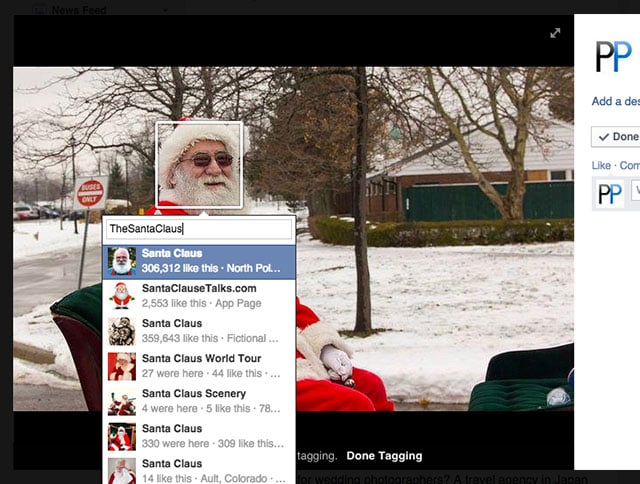640x484 pixels.
Task: Select Santa Claus with 359,643 likes
Action: [x=199, y=332]
